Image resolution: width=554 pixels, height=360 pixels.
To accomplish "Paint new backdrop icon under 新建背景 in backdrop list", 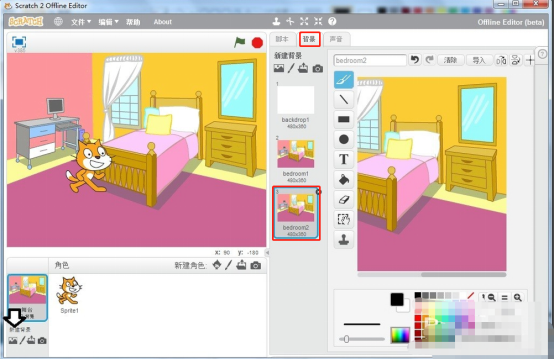I will pos(291,68).
